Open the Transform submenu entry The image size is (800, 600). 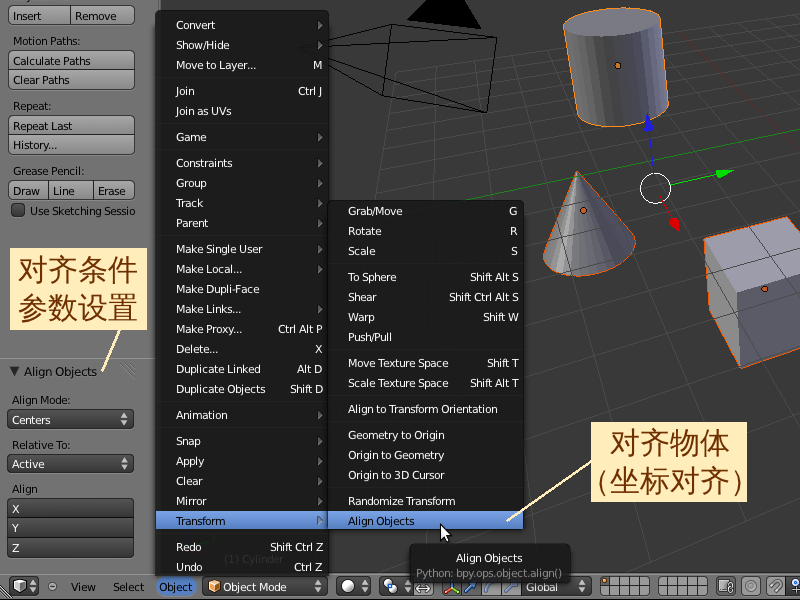242,521
